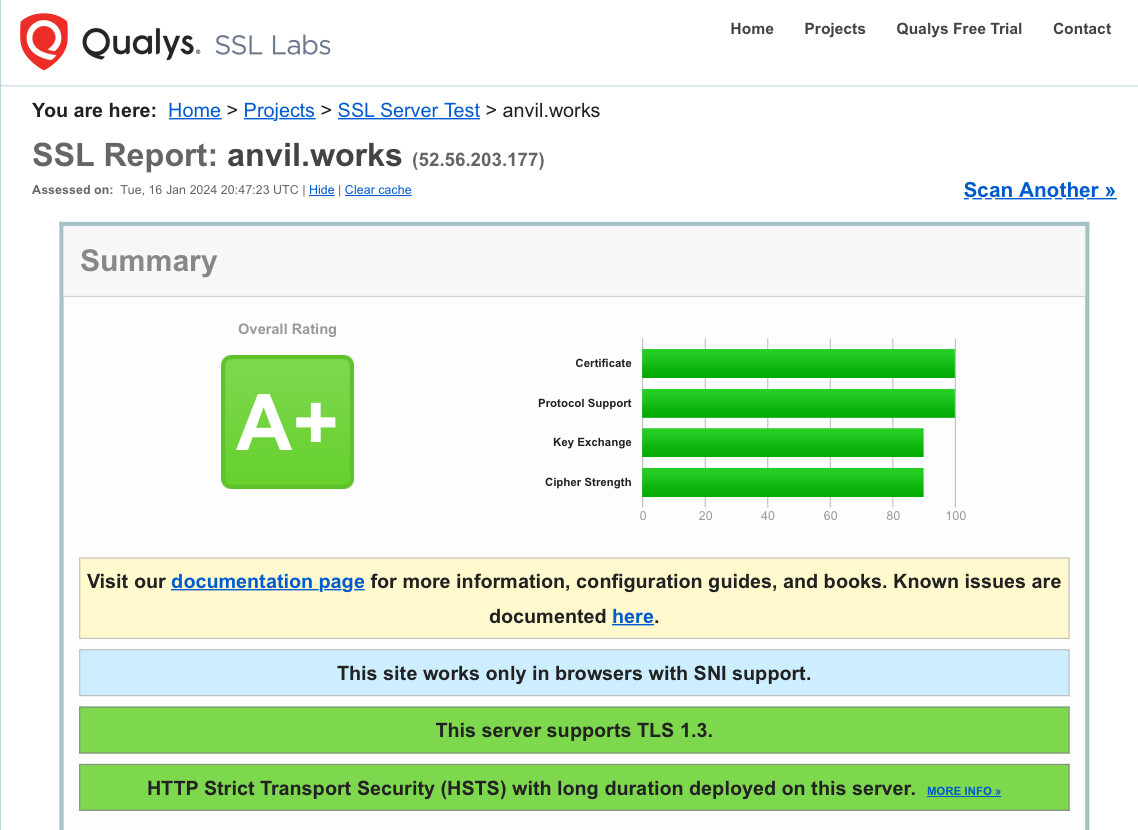The height and width of the screenshot is (830, 1138).
Task: Click the 'Summary' section heading
Action: pos(149,261)
